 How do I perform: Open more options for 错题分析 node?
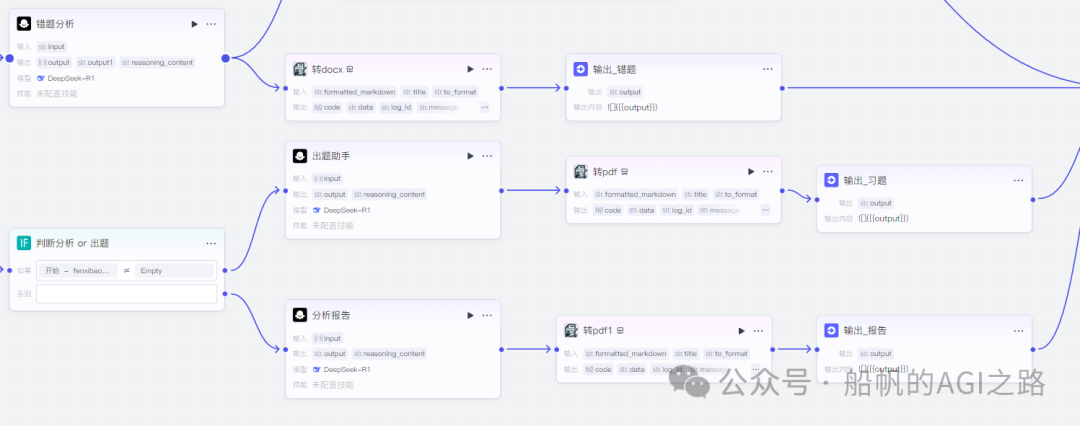[211, 24]
